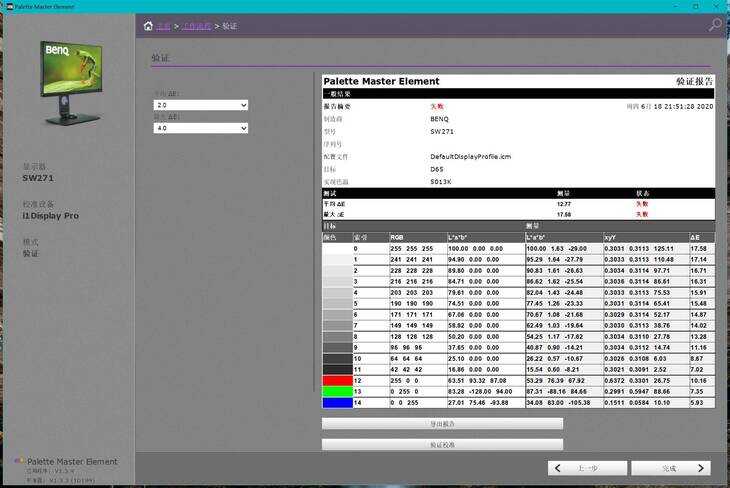The width and height of the screenshot is (730, 488).
Task: Click RGB value 255 0 0
Action: pyautogui.click(x=405, y=380)
